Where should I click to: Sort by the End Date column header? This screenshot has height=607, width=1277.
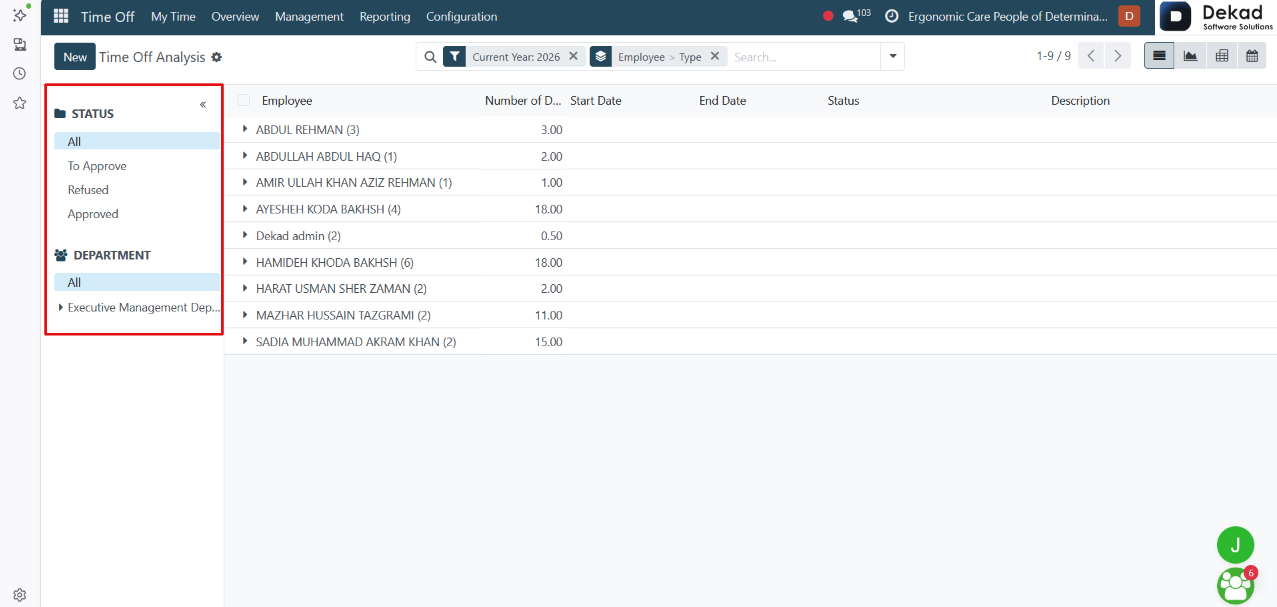coord(722,100)
